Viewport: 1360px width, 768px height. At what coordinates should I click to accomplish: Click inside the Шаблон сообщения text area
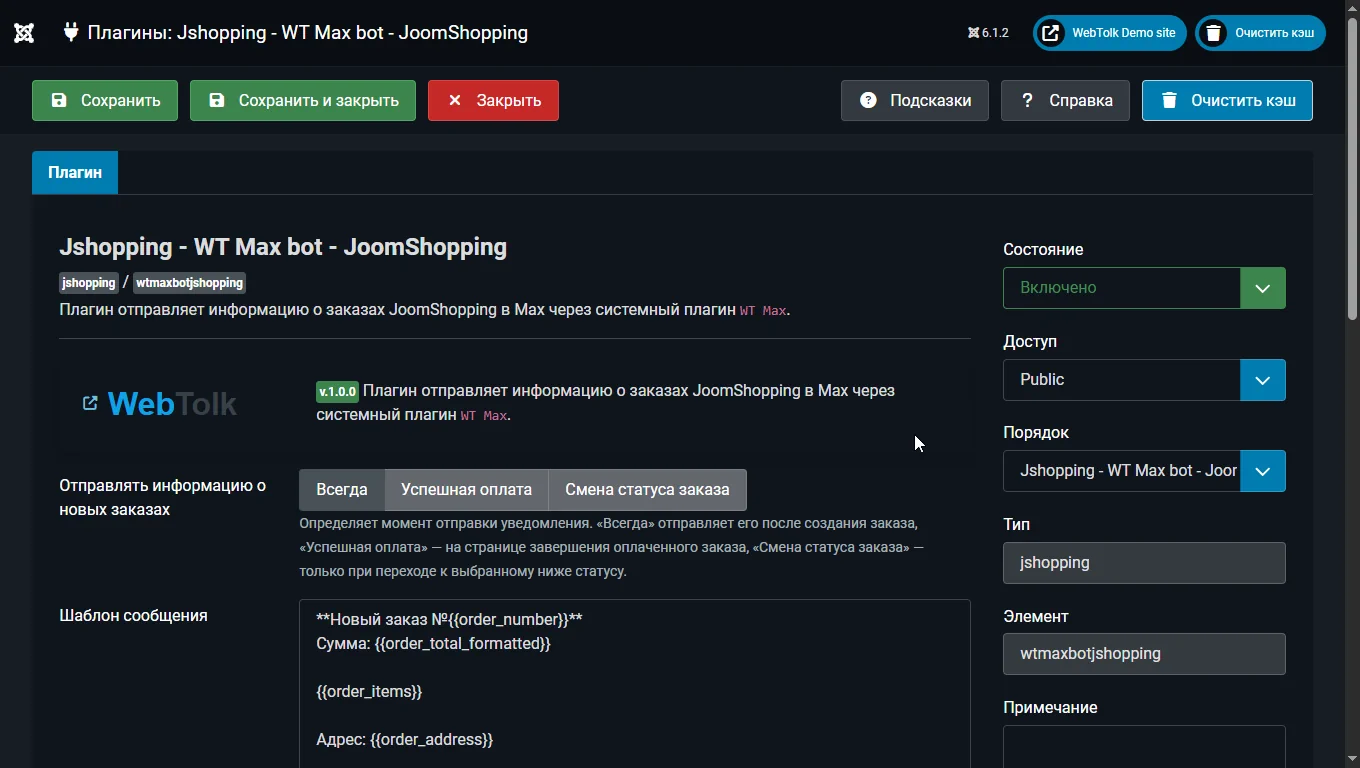click(x=635, y=684)
